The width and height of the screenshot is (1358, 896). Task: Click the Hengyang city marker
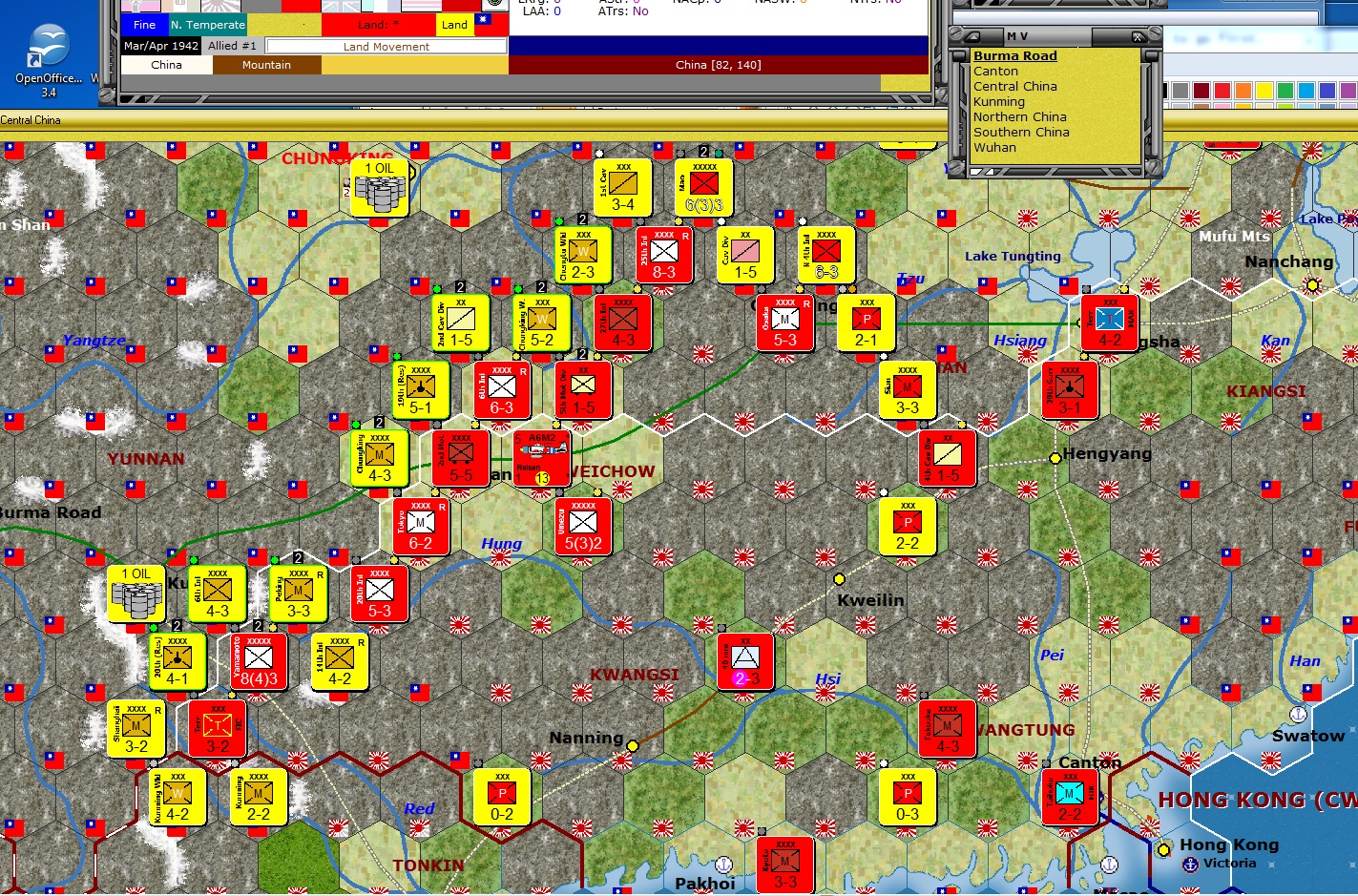click(x=1055, y=458)
